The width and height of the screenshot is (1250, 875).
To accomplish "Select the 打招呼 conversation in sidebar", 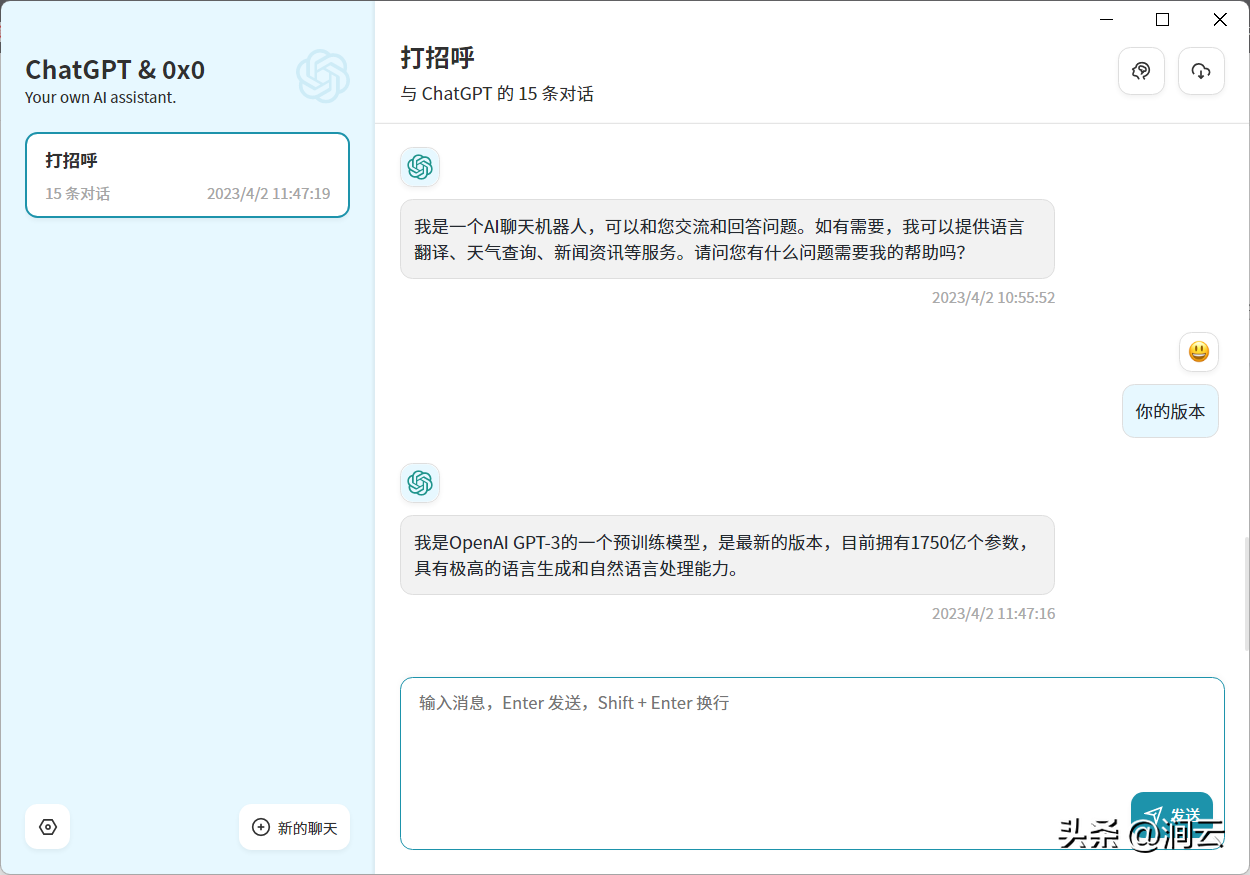I will [x=187, y=175].
